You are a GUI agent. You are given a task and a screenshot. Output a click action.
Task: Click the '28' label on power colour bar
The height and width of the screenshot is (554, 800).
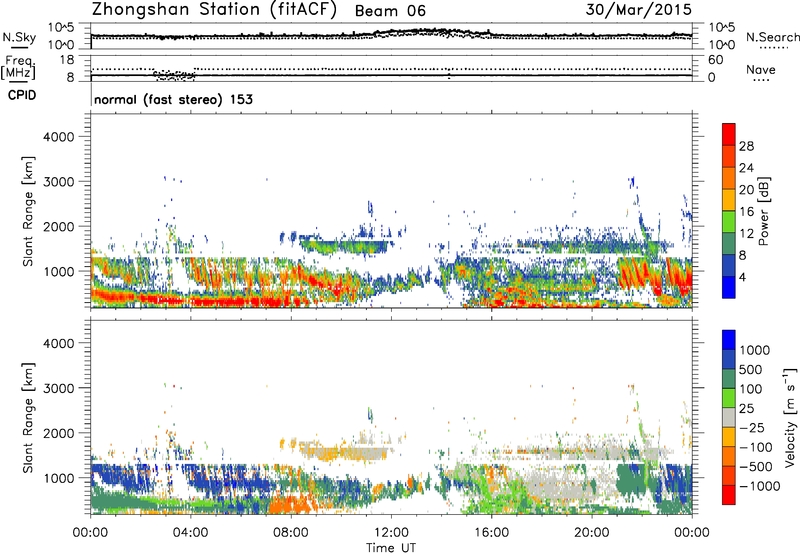click(x=746, y=146)
